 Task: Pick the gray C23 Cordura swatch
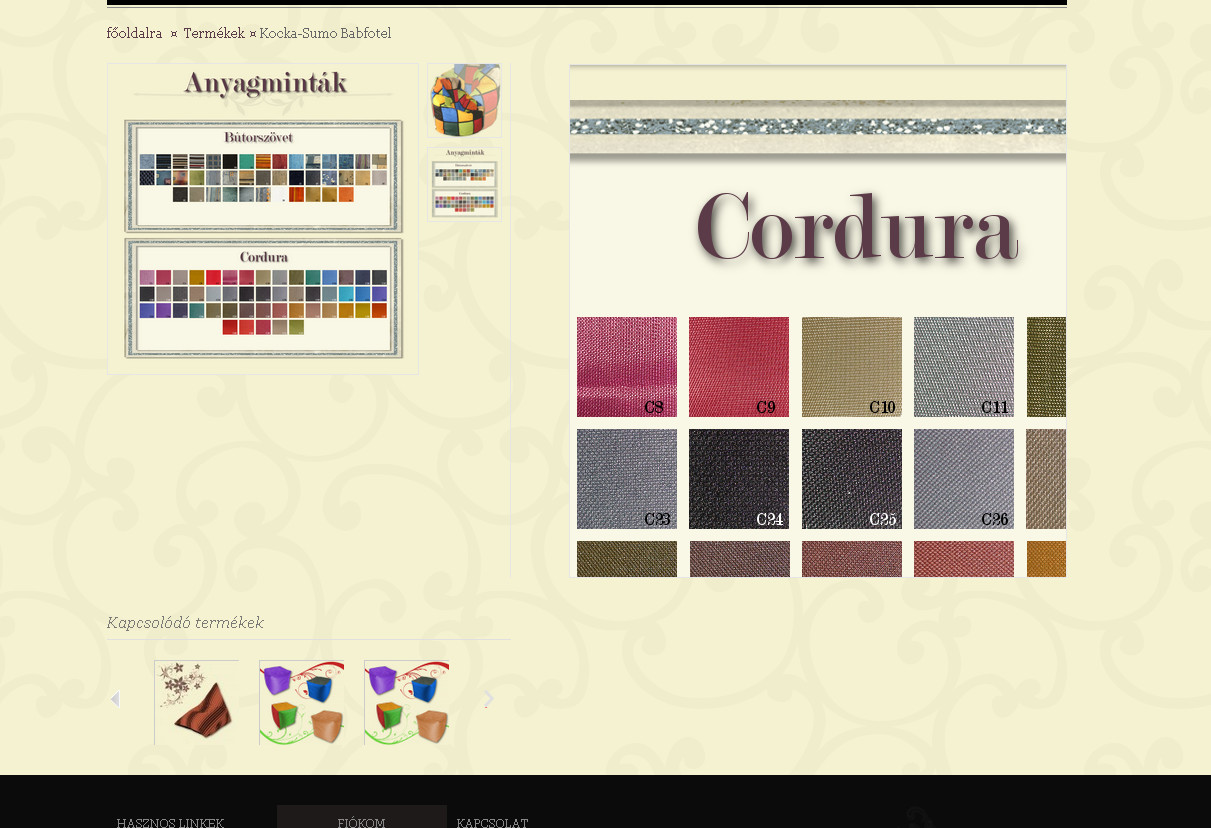coord(627,479)
